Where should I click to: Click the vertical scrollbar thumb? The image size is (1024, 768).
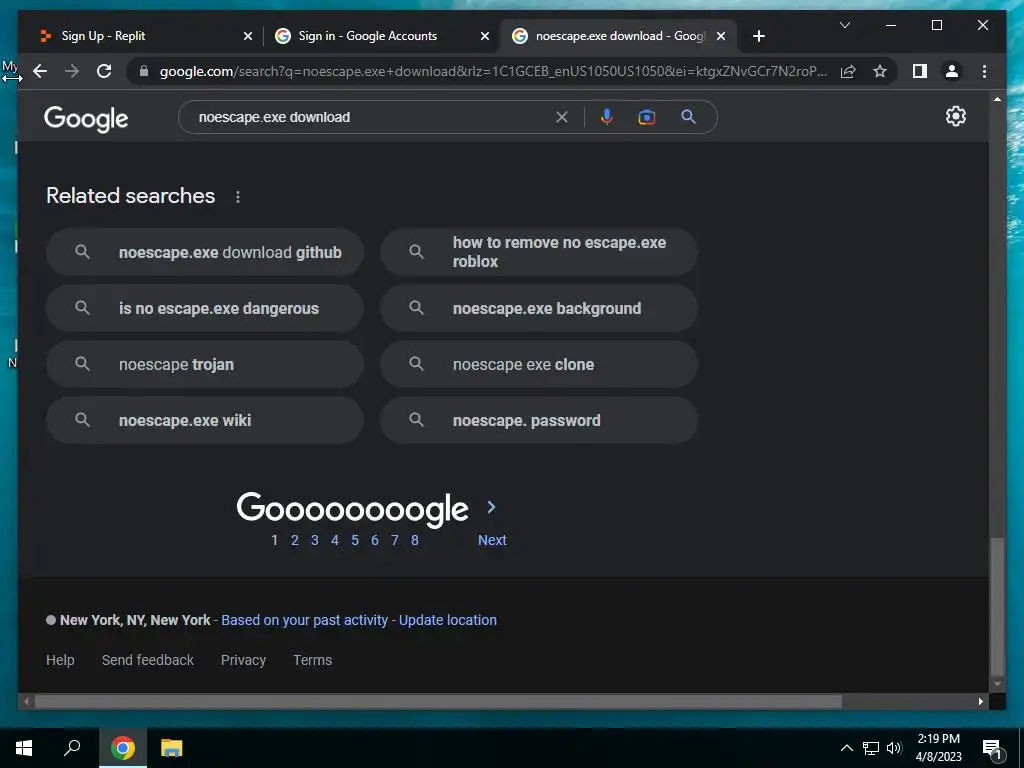[997, 607]
